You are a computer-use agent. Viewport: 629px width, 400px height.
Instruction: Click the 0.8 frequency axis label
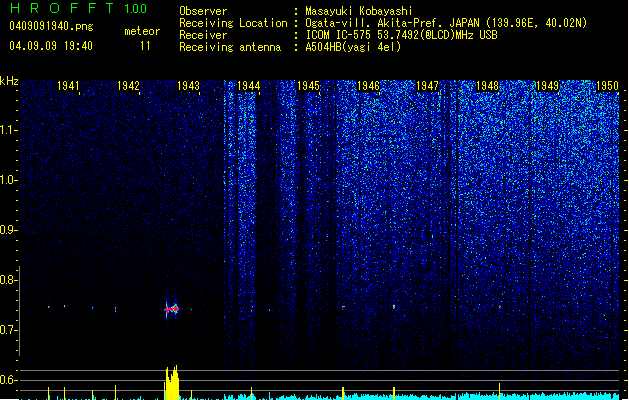tap(8, 280)
